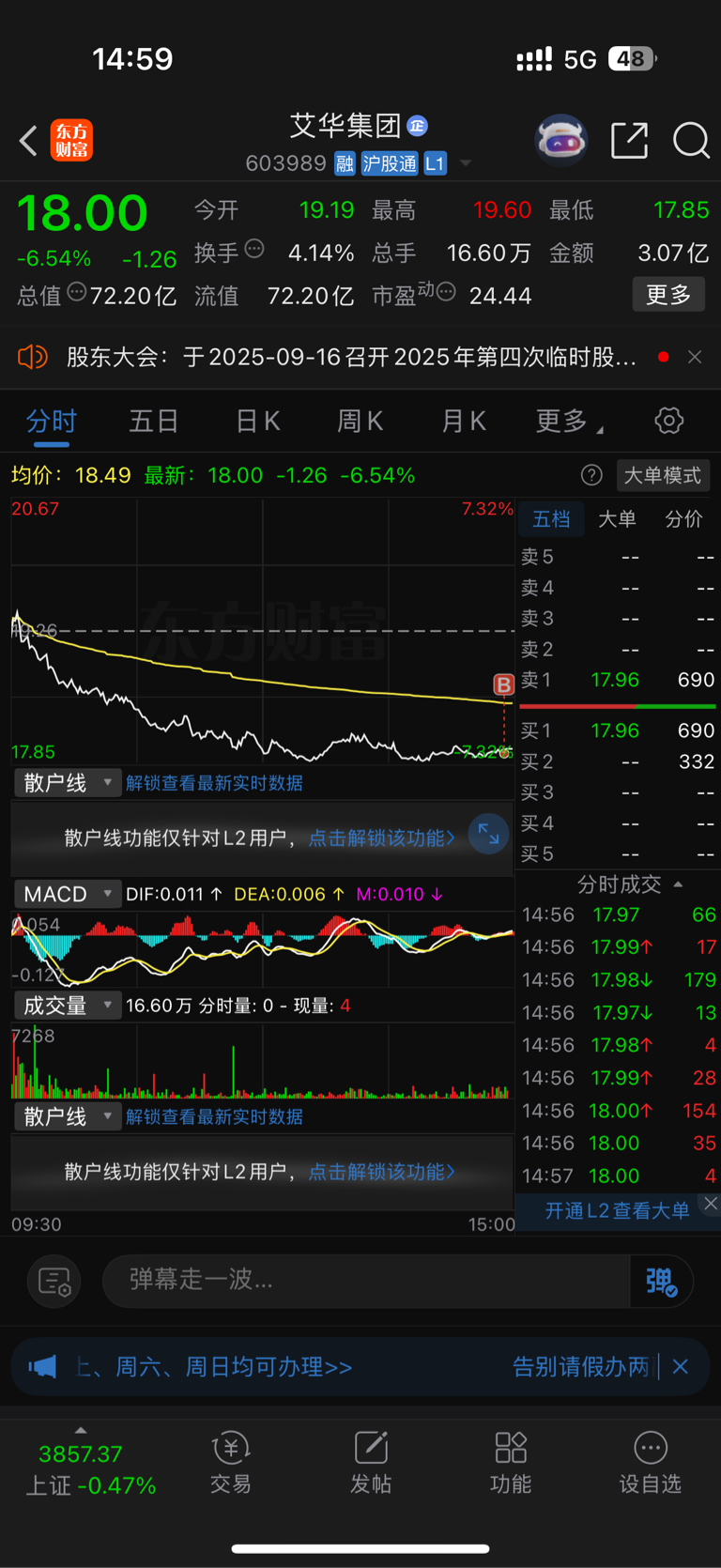This screenshot has height=1568, width=721.
Task: Open the 东方财富 orange logo
Action: [71, 141]
